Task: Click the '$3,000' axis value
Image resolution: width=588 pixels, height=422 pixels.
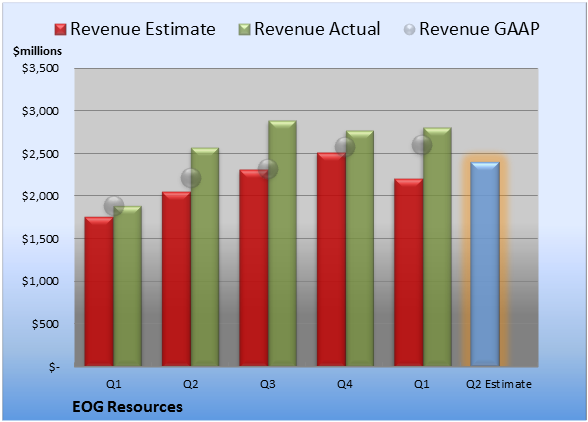Action: tap(40, 111)
